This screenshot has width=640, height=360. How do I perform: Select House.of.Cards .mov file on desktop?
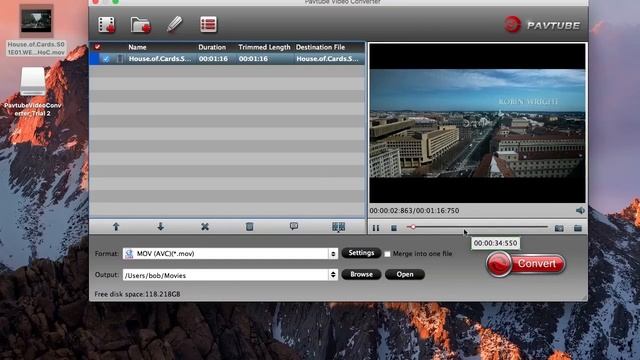[x=36, y=31]
